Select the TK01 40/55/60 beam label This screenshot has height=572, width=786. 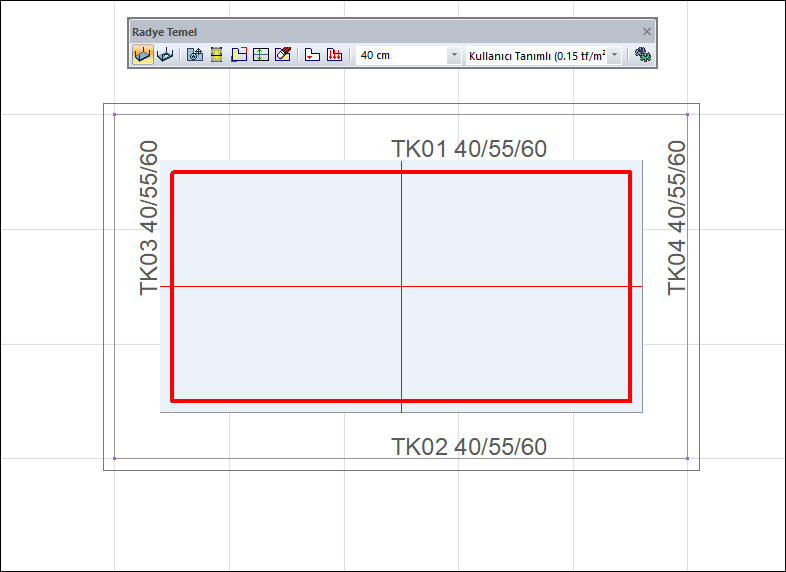(x=469, y=149)
